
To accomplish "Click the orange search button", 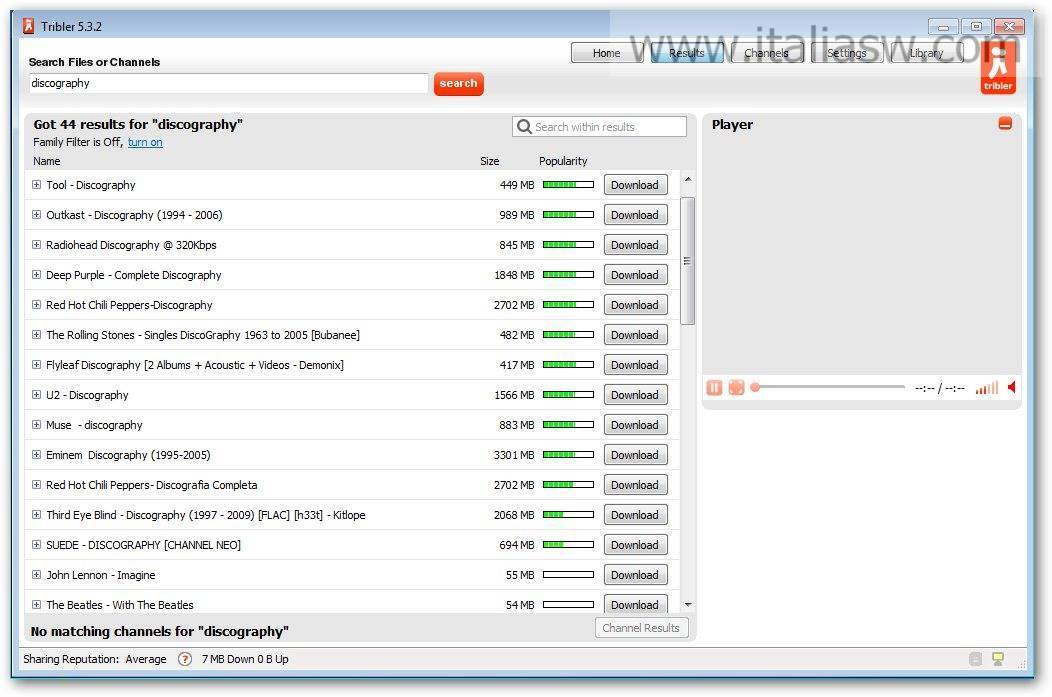I will click(458, 84).
